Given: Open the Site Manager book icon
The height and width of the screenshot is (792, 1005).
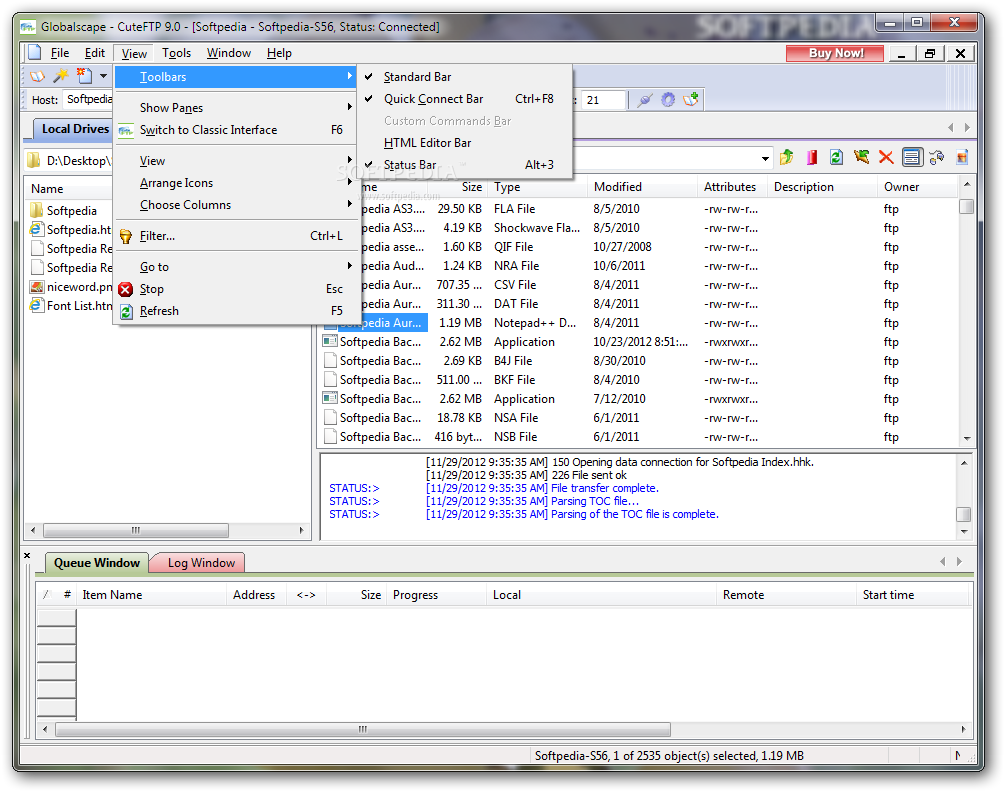Looking at the screenshot, I should [x=38, y=76].
